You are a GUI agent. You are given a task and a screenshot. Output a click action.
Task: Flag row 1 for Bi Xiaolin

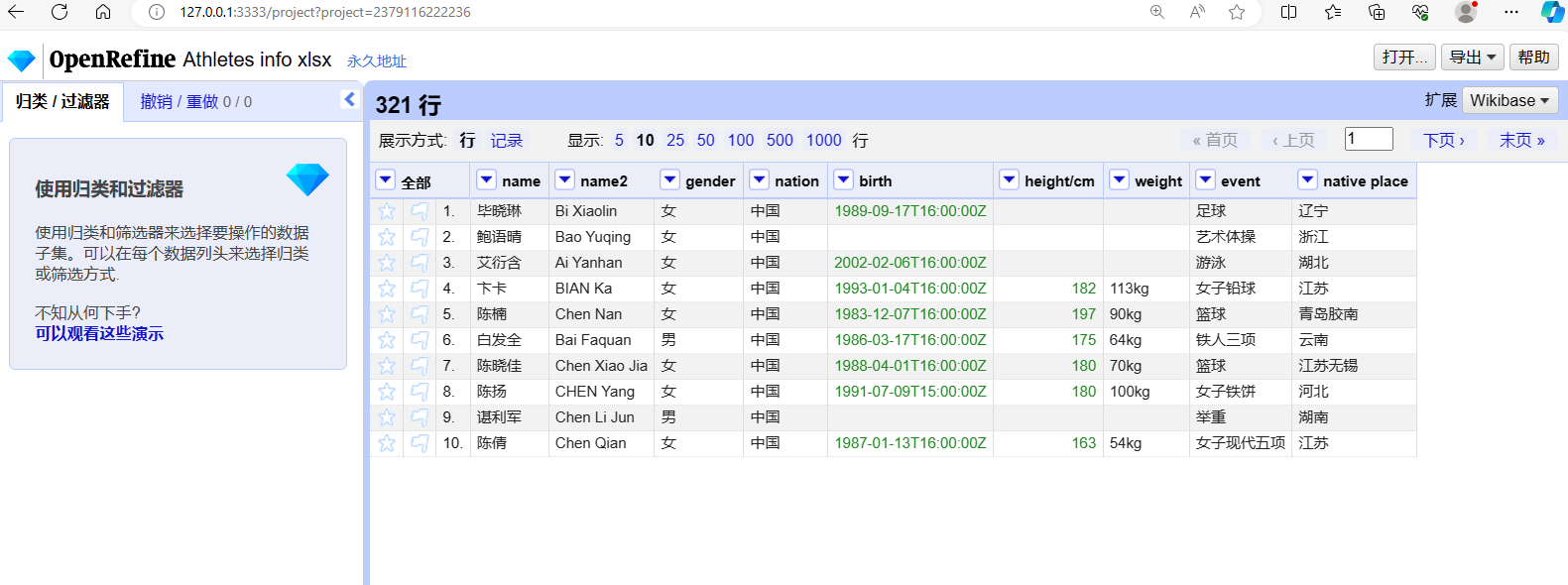tap(420, 211)
